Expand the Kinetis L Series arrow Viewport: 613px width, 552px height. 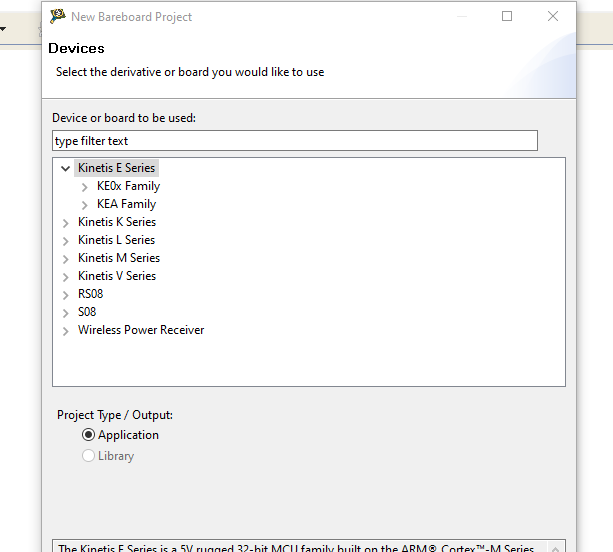point(66,241)
